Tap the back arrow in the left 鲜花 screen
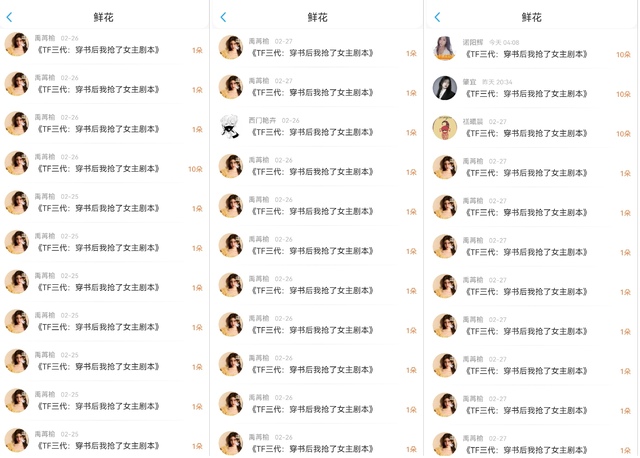Viewport: 640px width, 458px height. 9,17
